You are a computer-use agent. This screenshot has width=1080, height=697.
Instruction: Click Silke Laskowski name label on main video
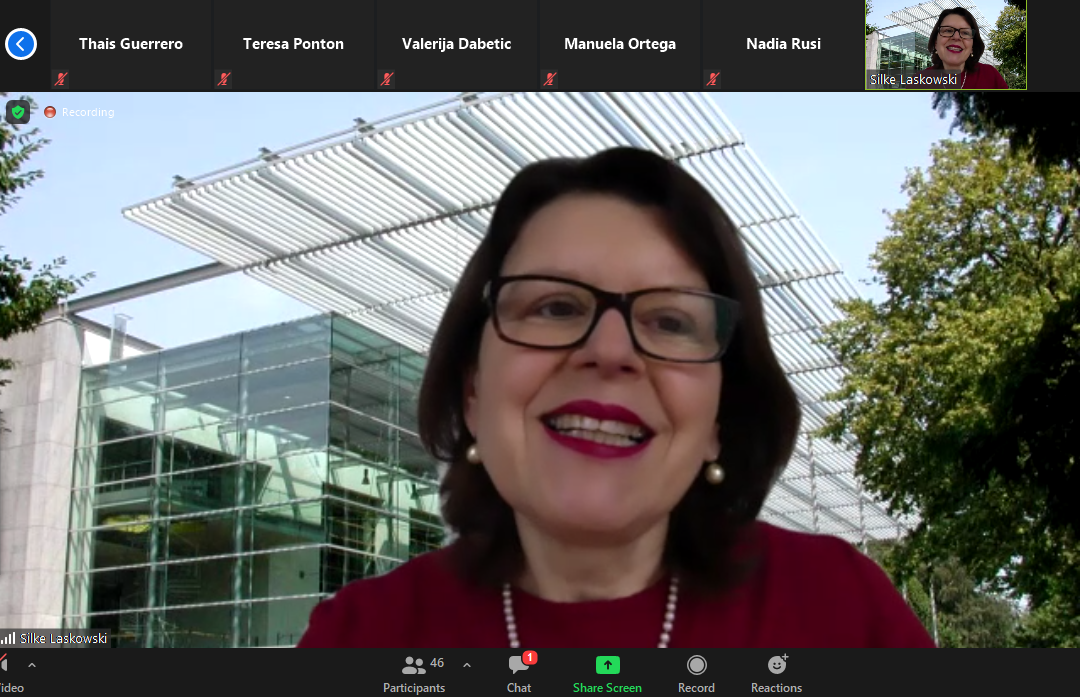(x=63, y=638)
